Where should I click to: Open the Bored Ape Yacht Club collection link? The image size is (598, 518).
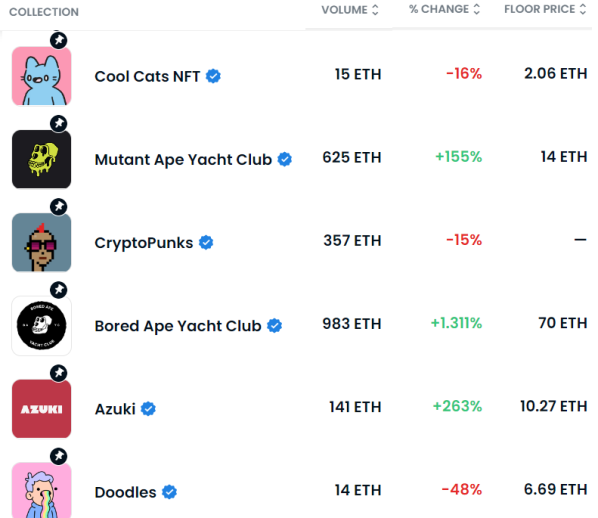pos(178,326)
